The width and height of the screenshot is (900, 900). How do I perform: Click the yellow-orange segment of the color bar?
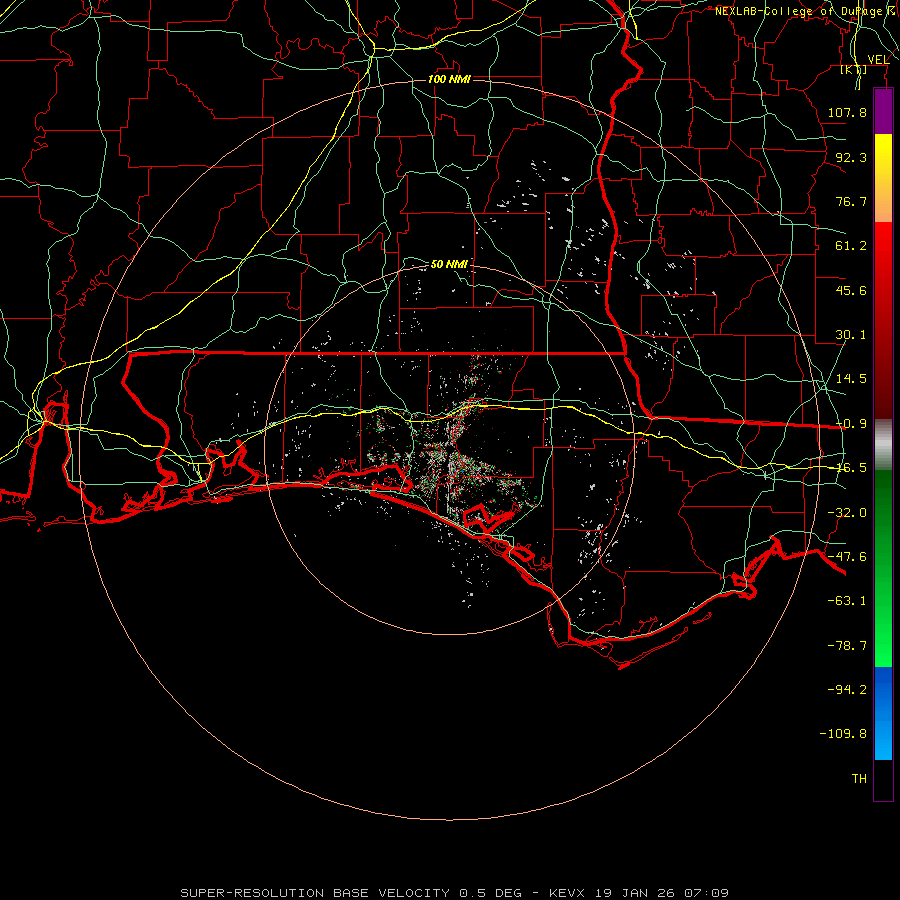[x=883, y=178]
